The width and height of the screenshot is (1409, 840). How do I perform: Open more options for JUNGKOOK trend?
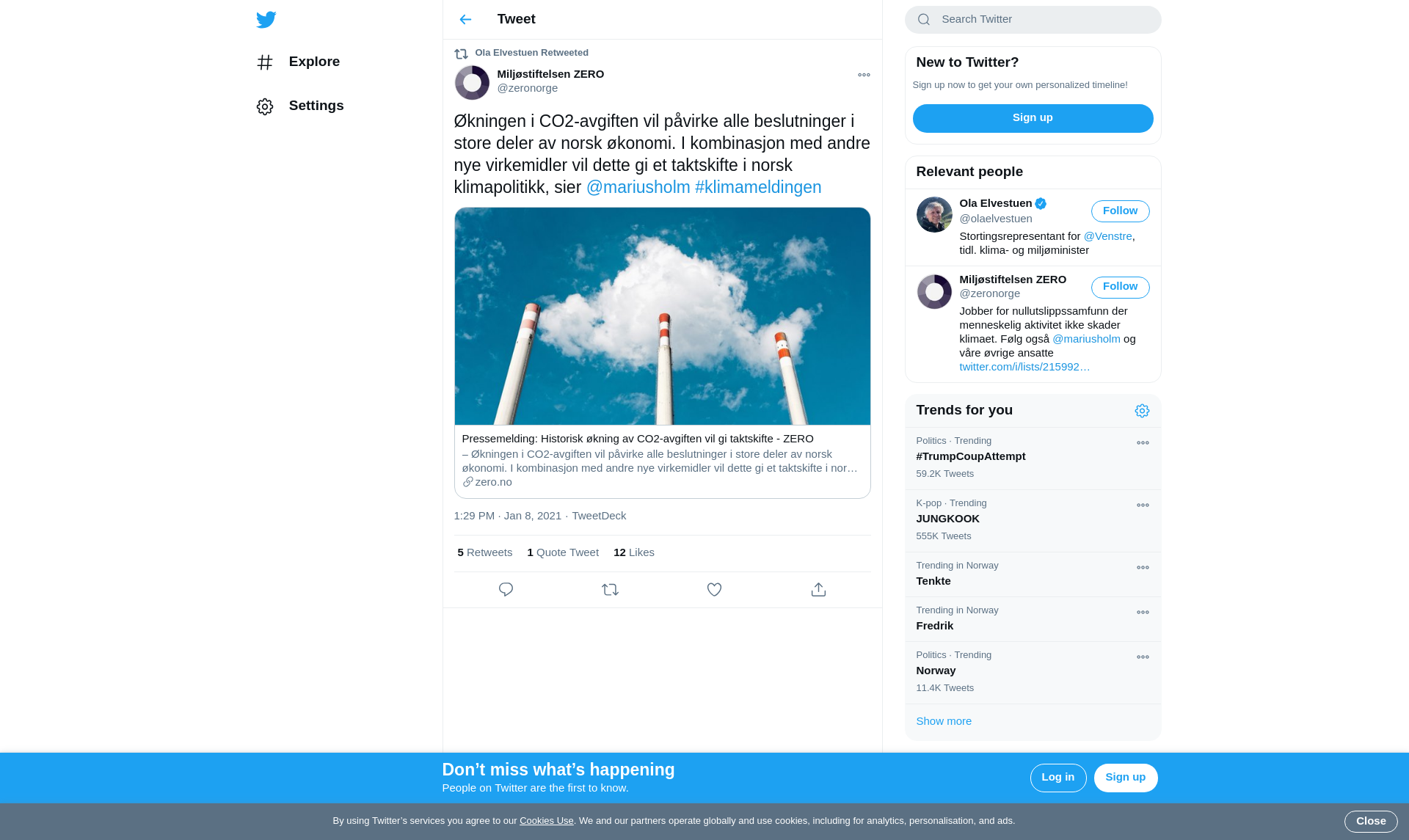pos(1143,505)
